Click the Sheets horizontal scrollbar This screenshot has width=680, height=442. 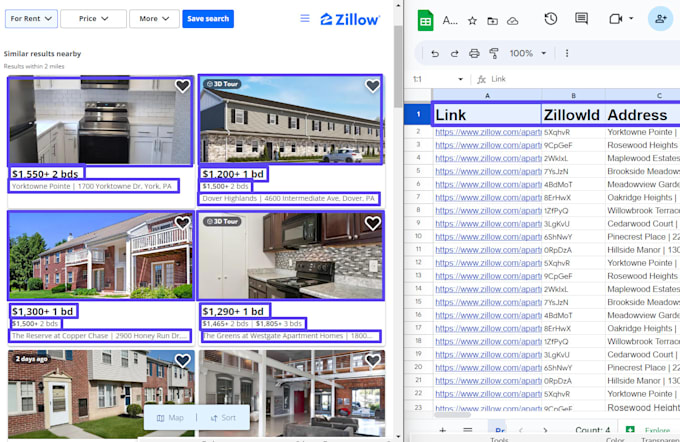[452, 414]
